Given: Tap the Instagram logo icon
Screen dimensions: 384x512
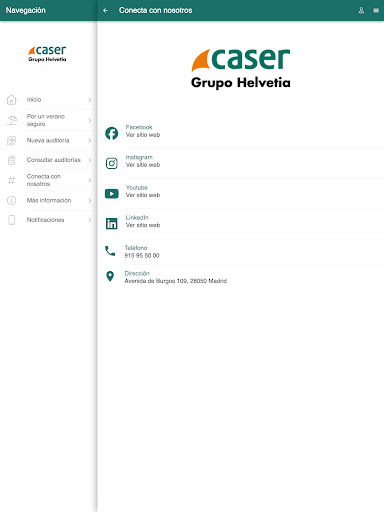Looking at the screenshot, I should click(x=112, y=163).
